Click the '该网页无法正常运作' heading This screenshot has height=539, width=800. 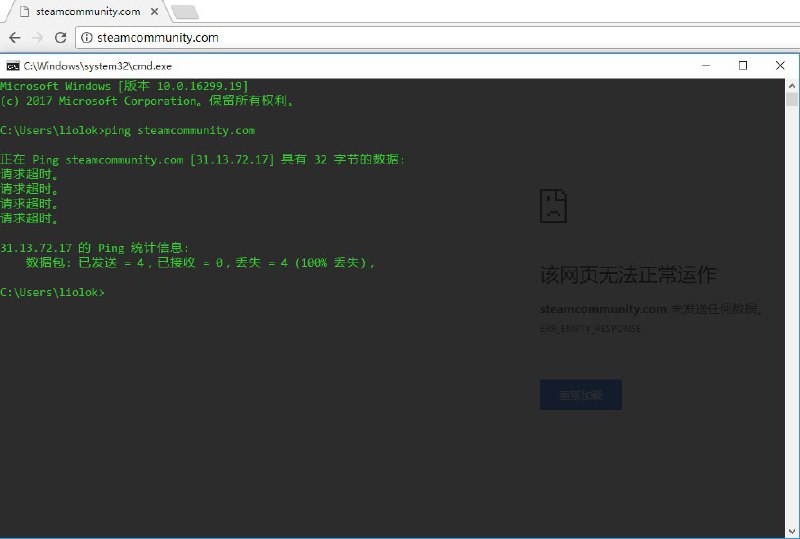coord(628,275)
